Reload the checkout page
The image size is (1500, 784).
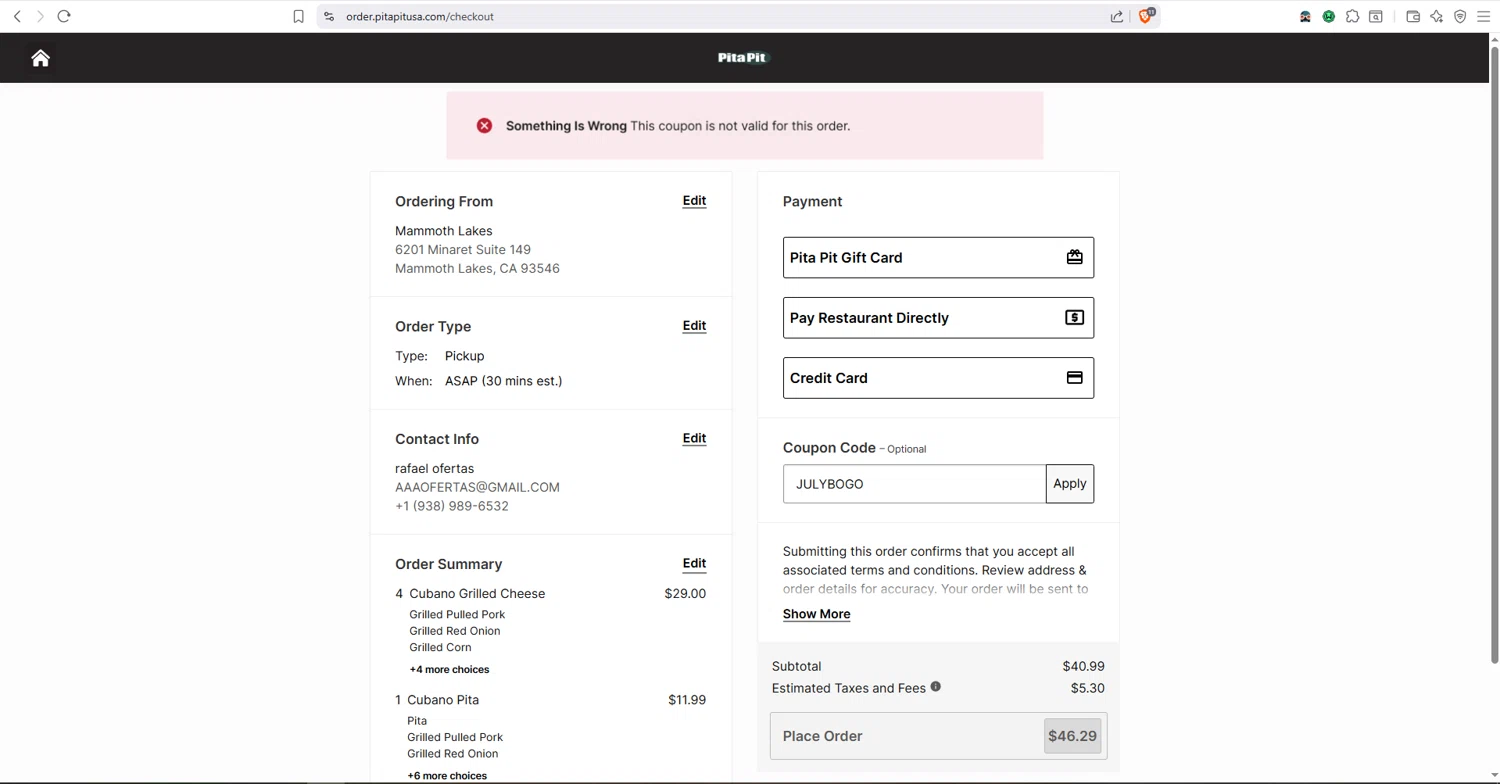(64, 16)
